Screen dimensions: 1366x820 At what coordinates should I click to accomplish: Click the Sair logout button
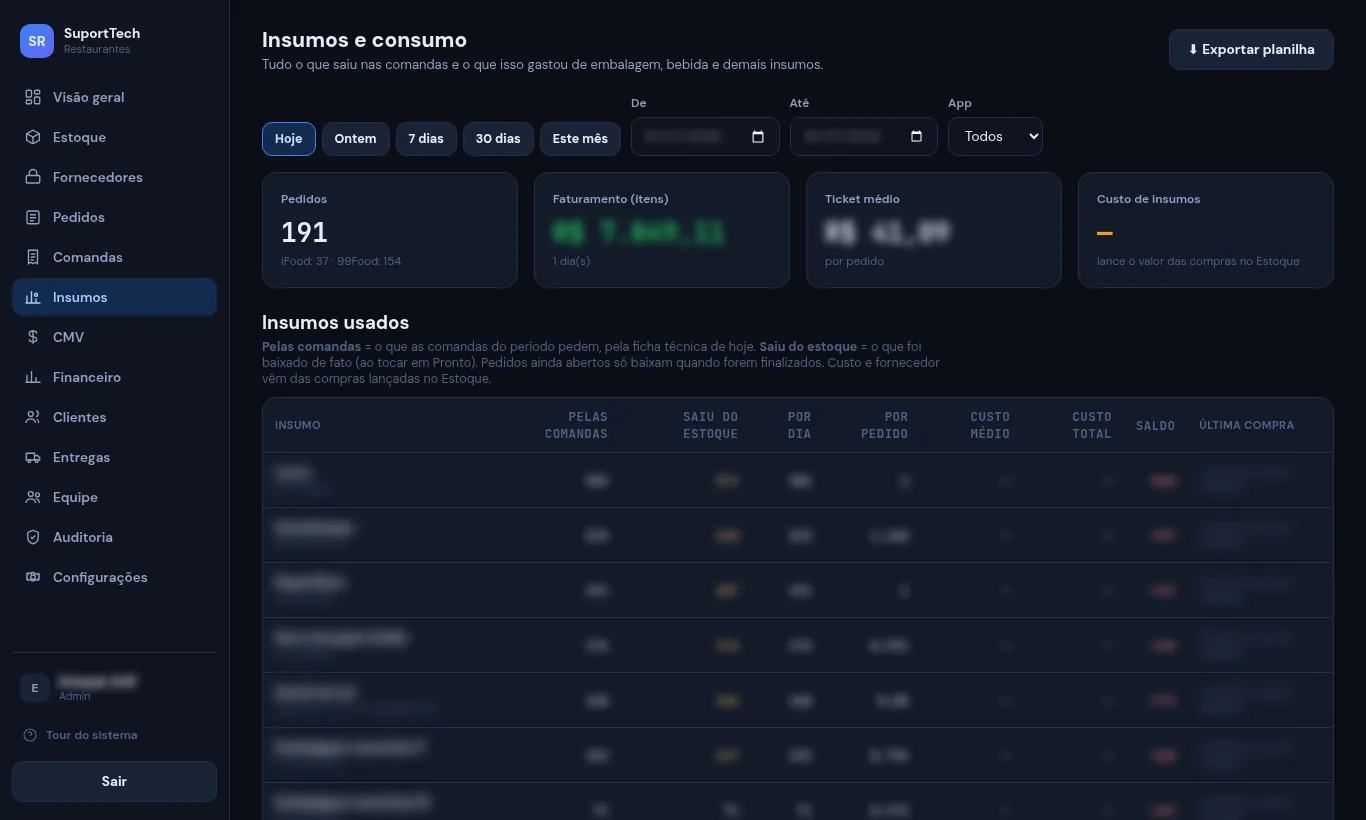pyautogui.click(x=114, y=781)
